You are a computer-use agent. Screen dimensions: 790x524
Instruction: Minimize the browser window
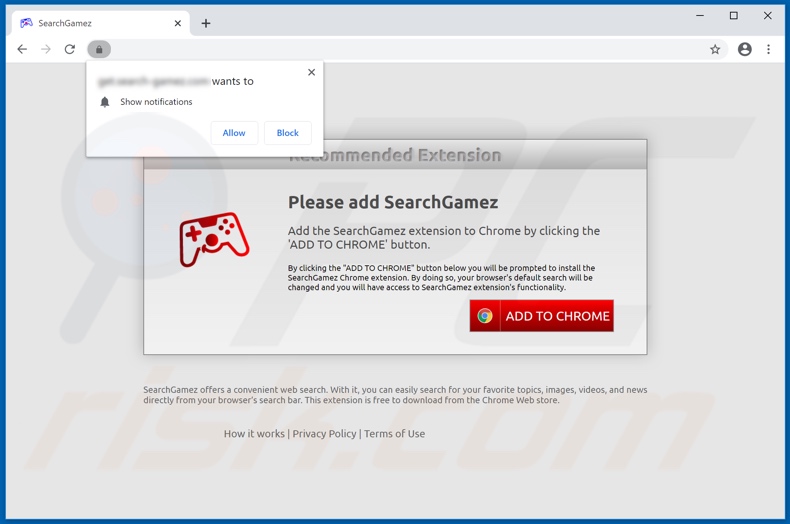[700, 16]
